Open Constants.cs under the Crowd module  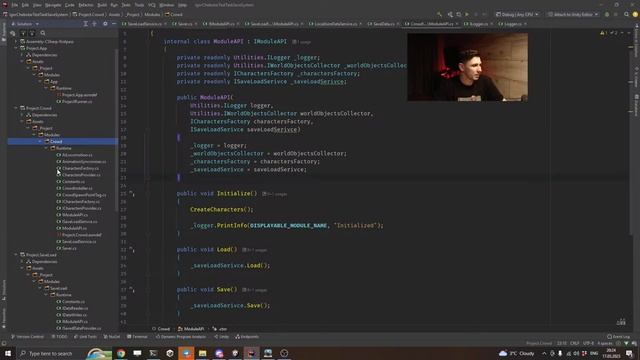(x=73, y=182)
